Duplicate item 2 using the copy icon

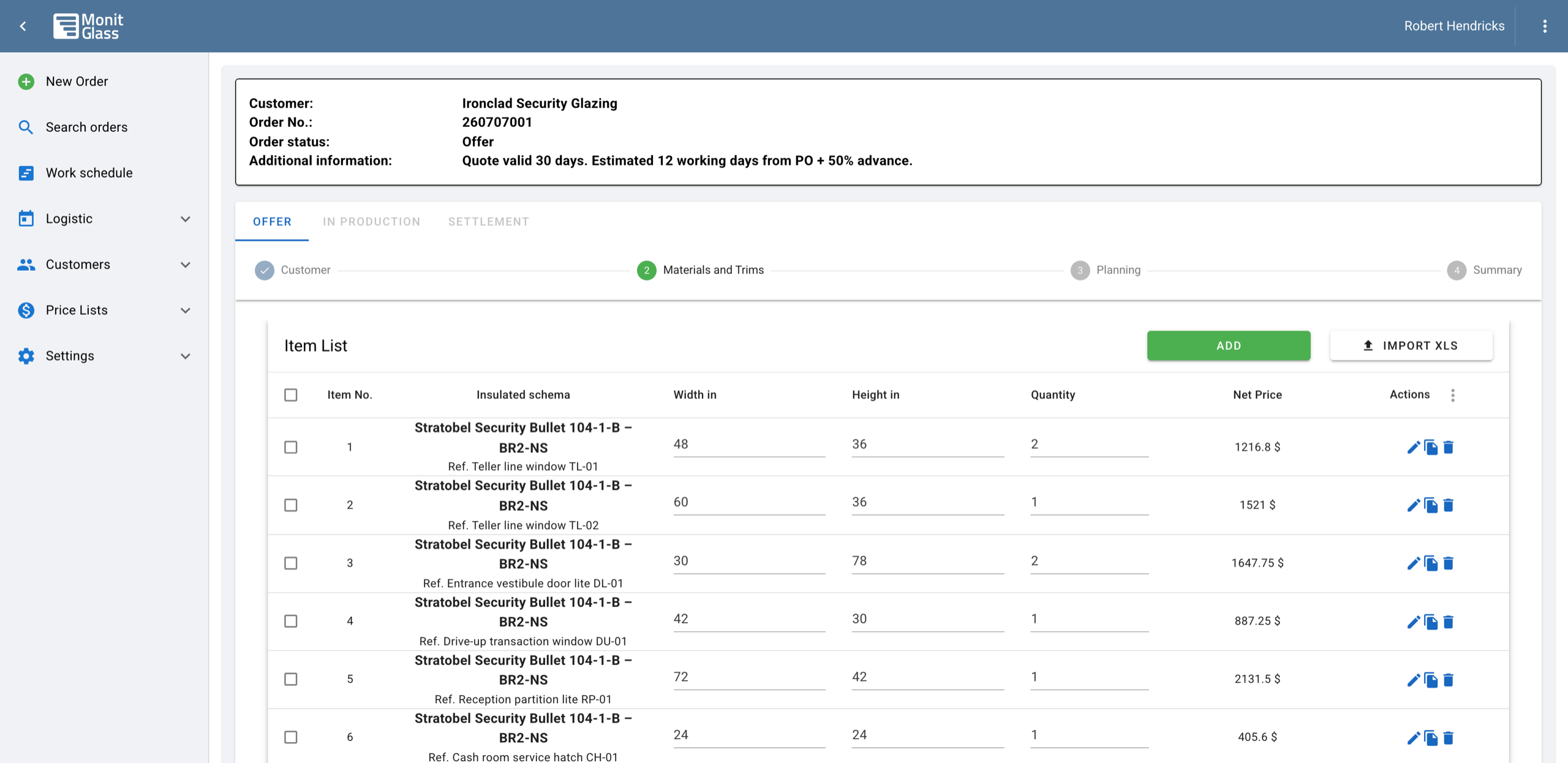1431,505
